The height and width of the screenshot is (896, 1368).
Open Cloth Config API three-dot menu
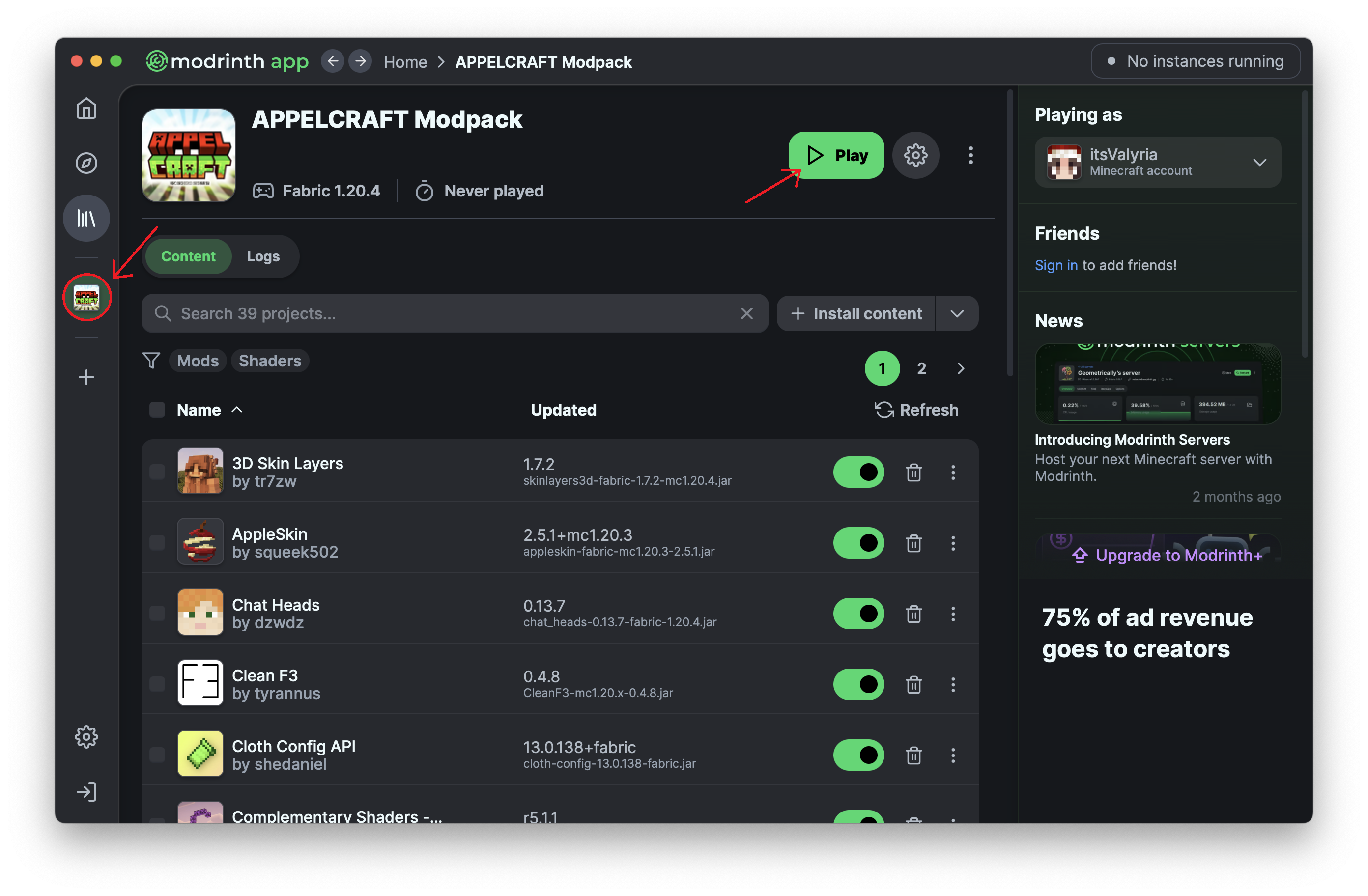click(952, 755)
